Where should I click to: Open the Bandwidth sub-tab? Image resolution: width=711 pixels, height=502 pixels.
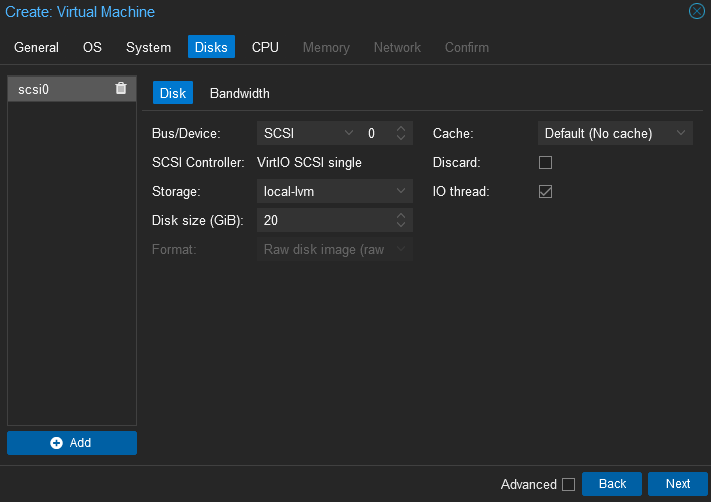239,93
